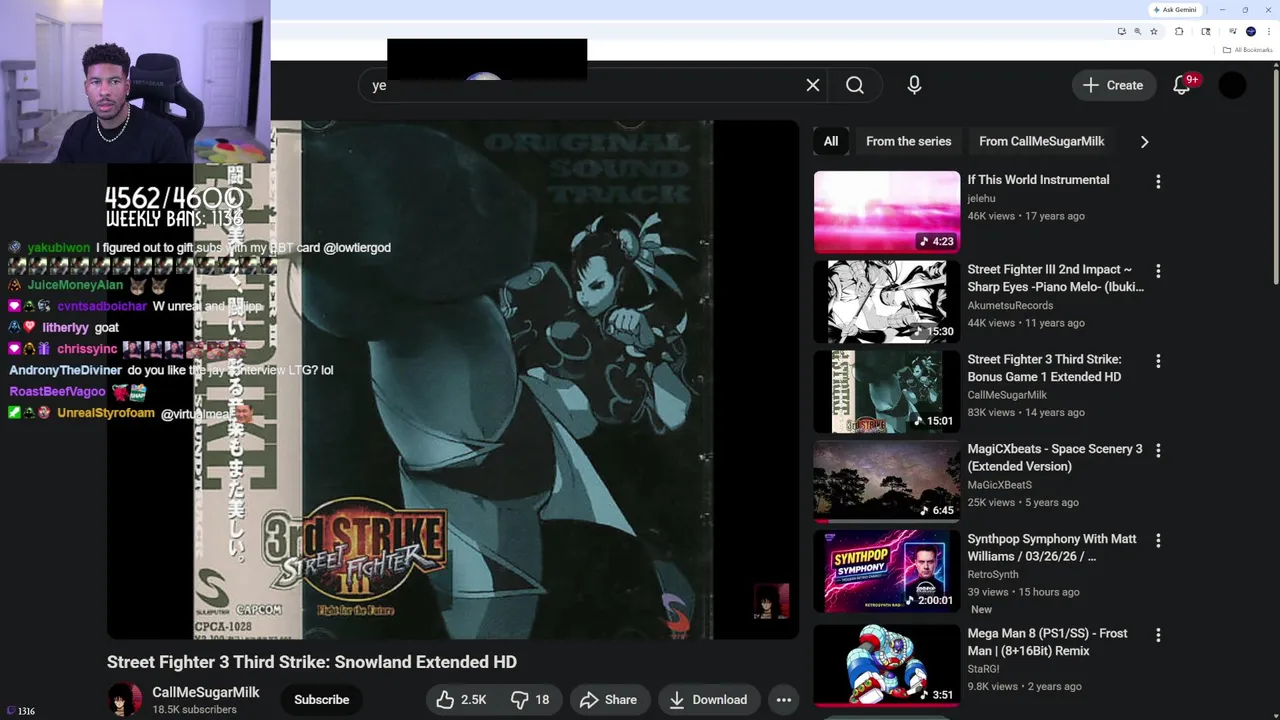1280x720 pixels.
Task: Click the video player to pause playback
Action: [453, 380]
